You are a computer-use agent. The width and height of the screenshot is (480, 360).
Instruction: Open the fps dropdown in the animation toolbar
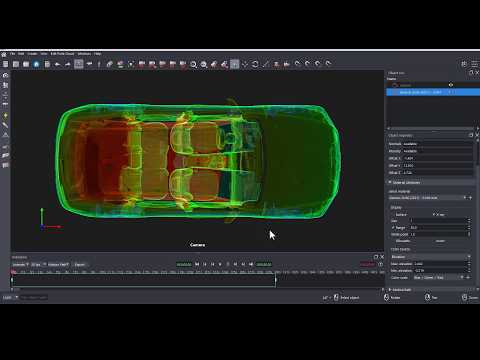38,265
